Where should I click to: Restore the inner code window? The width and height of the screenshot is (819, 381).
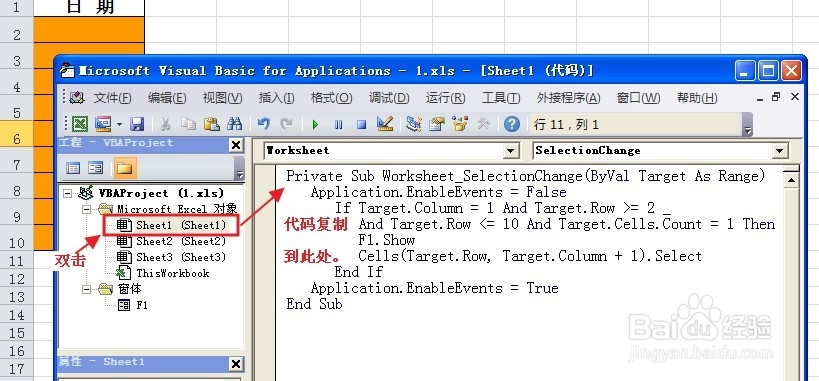point(776,97)
